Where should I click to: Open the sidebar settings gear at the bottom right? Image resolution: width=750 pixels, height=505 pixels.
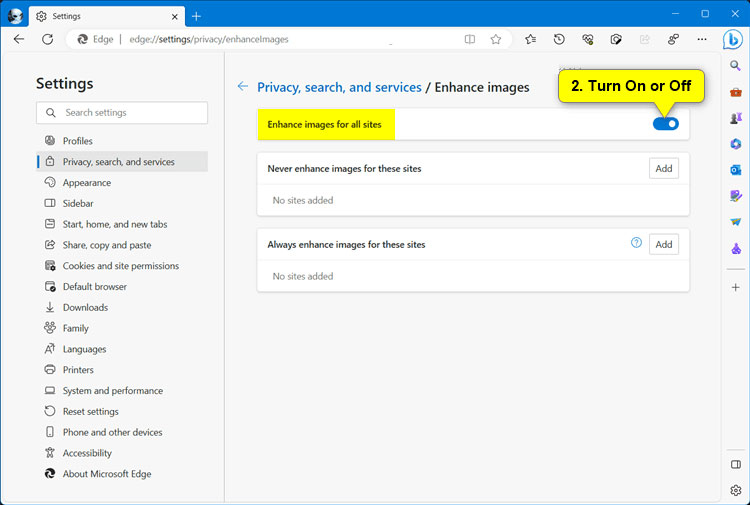coord(736,490)
